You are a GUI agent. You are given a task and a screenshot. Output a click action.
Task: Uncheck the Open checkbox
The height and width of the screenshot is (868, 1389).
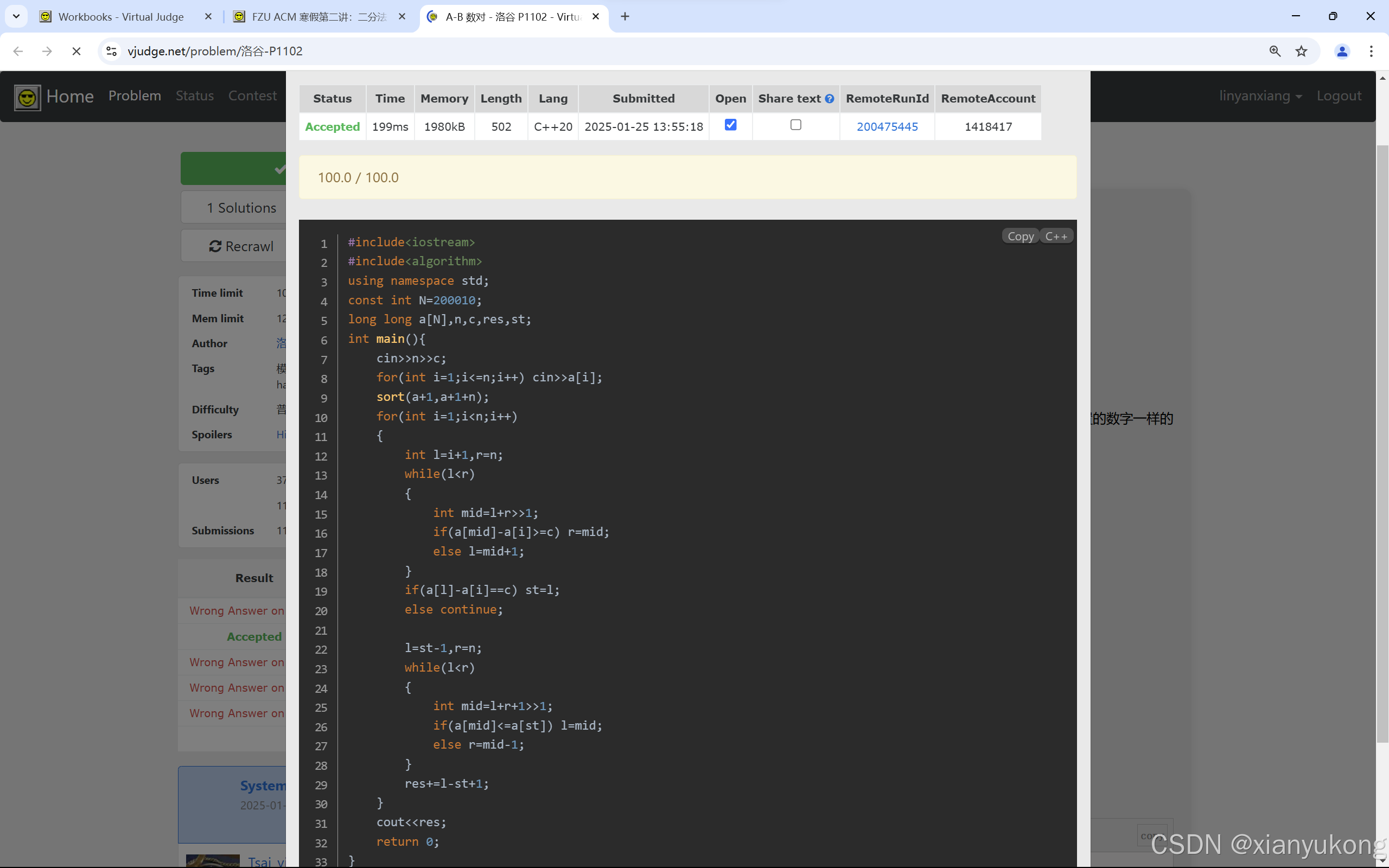[x=730, y=125]
